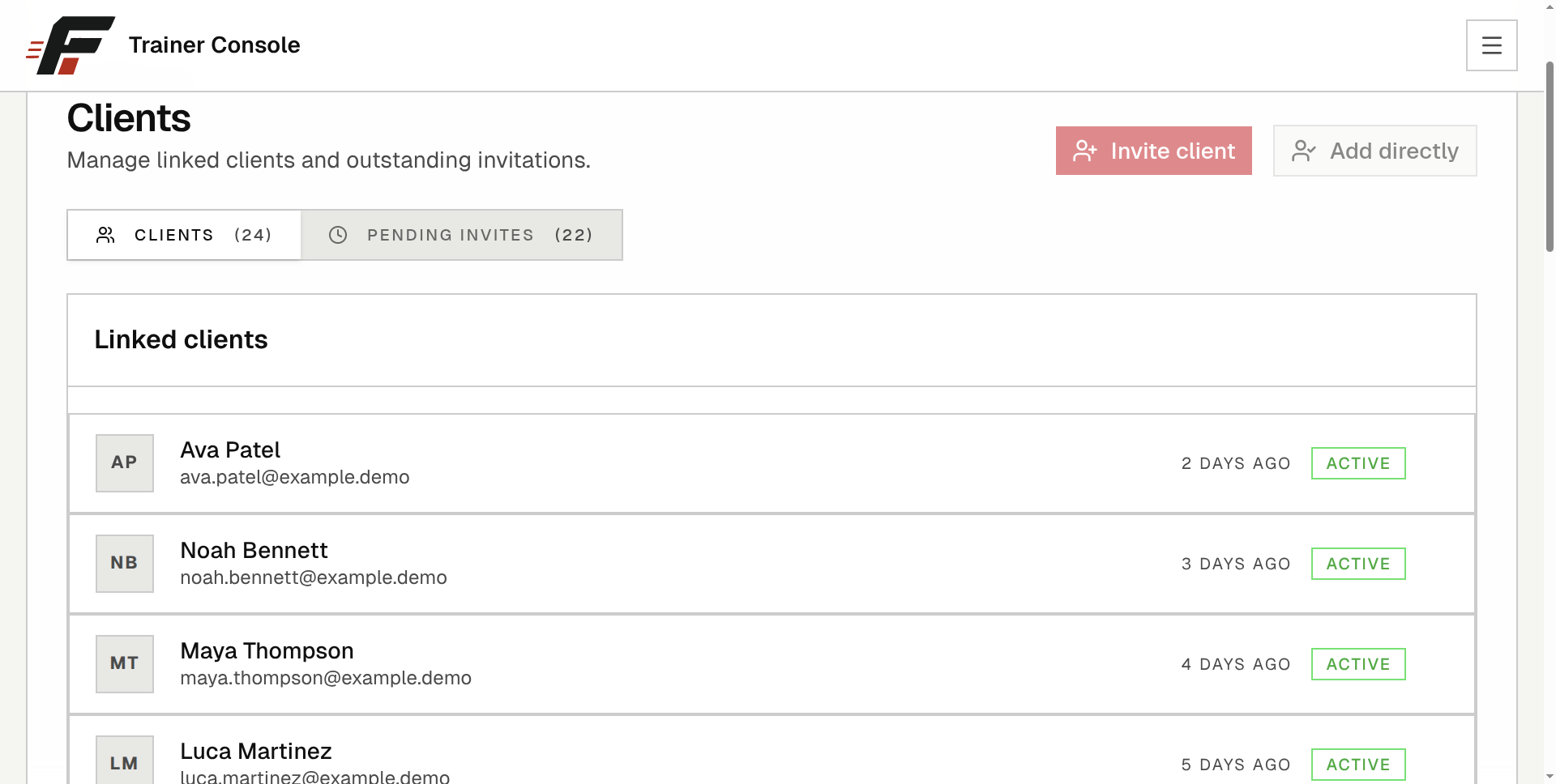Click the Linked clients heading
The width and height of the screenshot is (1556, 784).
pos(181,339)
